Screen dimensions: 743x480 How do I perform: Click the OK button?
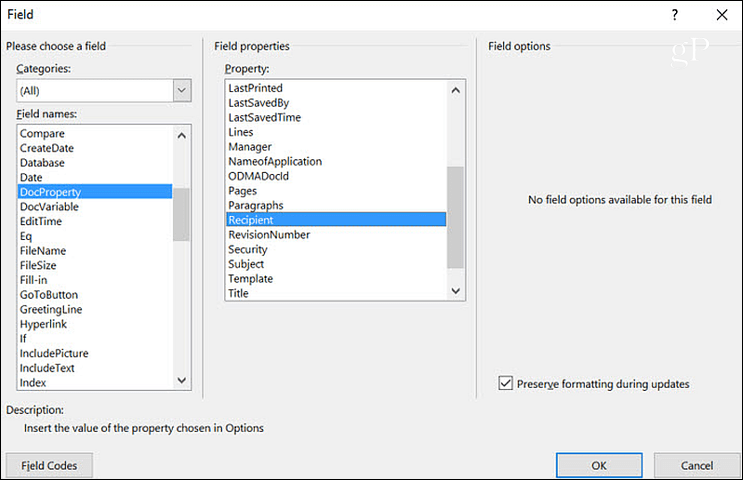[x=599, y=465]
